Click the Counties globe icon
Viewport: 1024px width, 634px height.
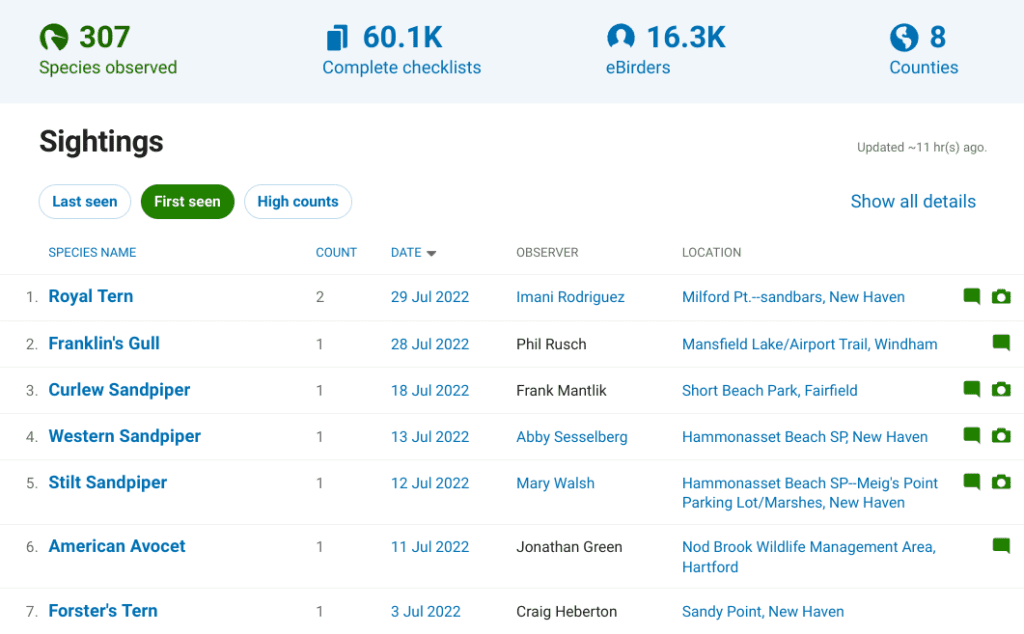tap(904, 37)
